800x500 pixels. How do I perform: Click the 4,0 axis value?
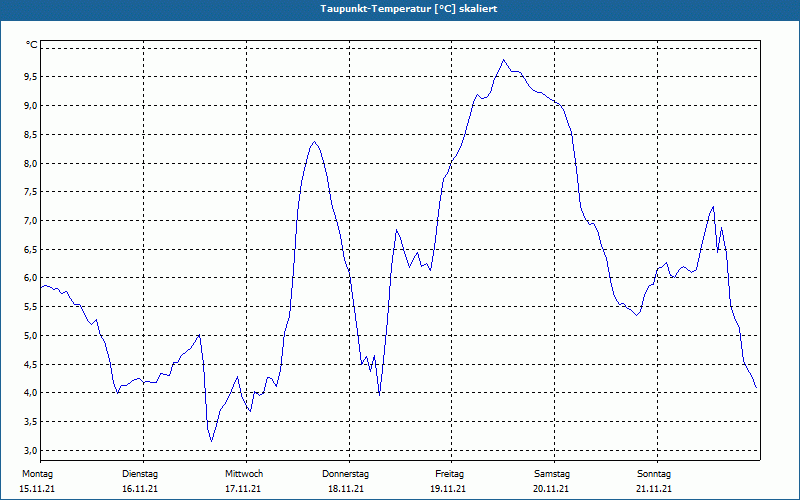32,393
